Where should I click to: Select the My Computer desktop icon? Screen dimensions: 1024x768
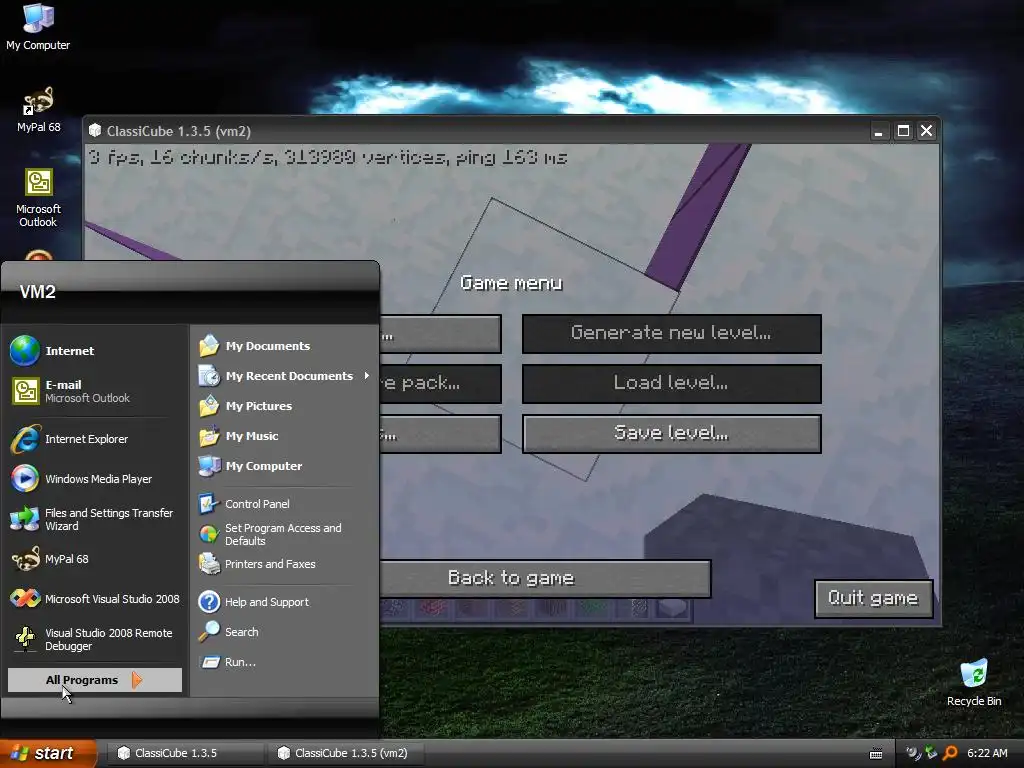pos(38,27)
